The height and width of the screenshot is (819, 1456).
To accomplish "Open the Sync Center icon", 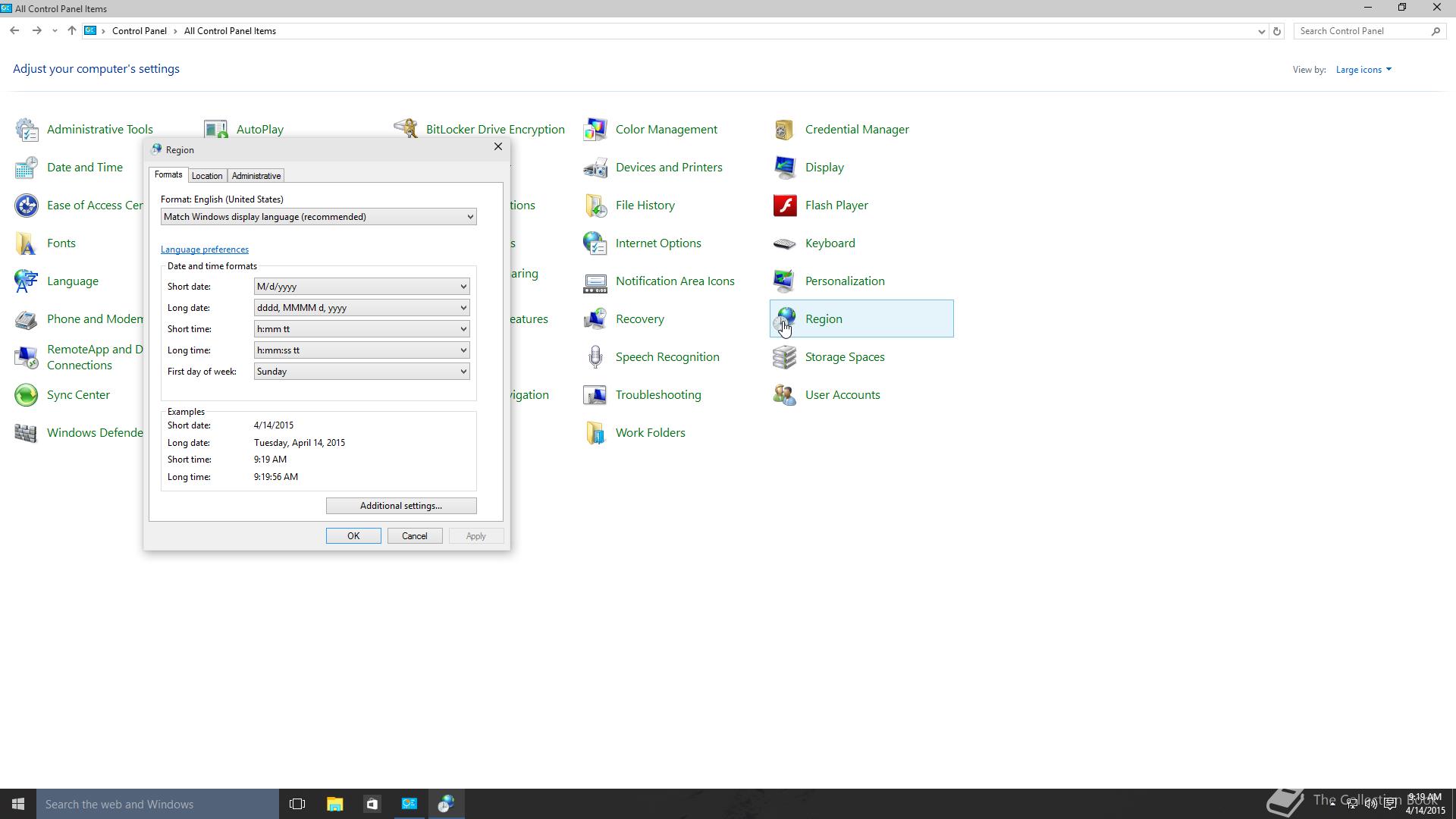I will pyautogui.click(x=27, y=395).
